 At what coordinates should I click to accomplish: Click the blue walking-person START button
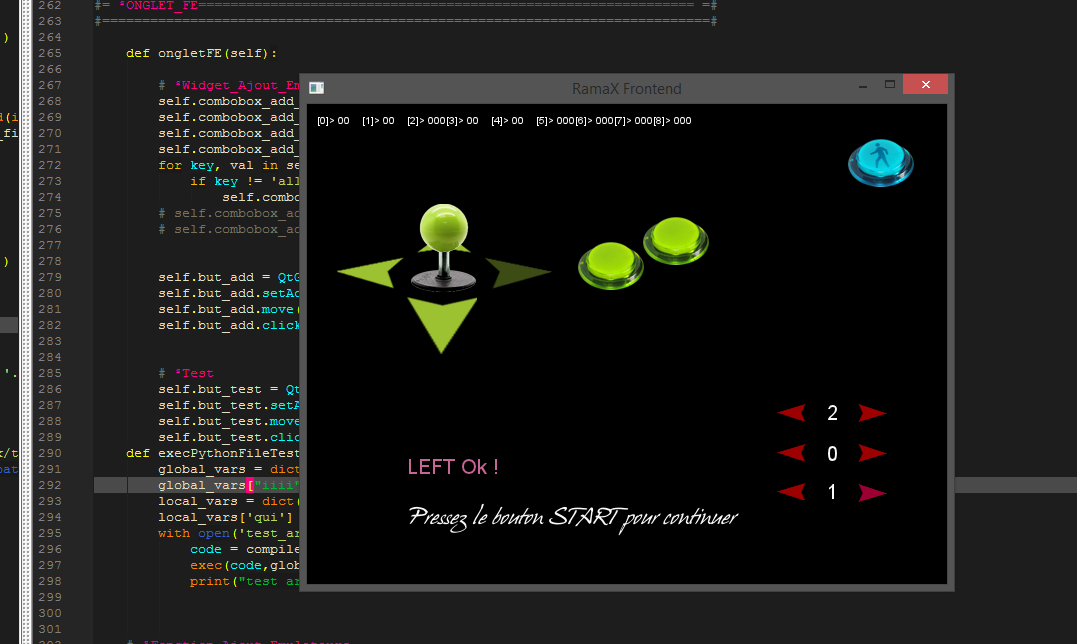coord(880,161)
